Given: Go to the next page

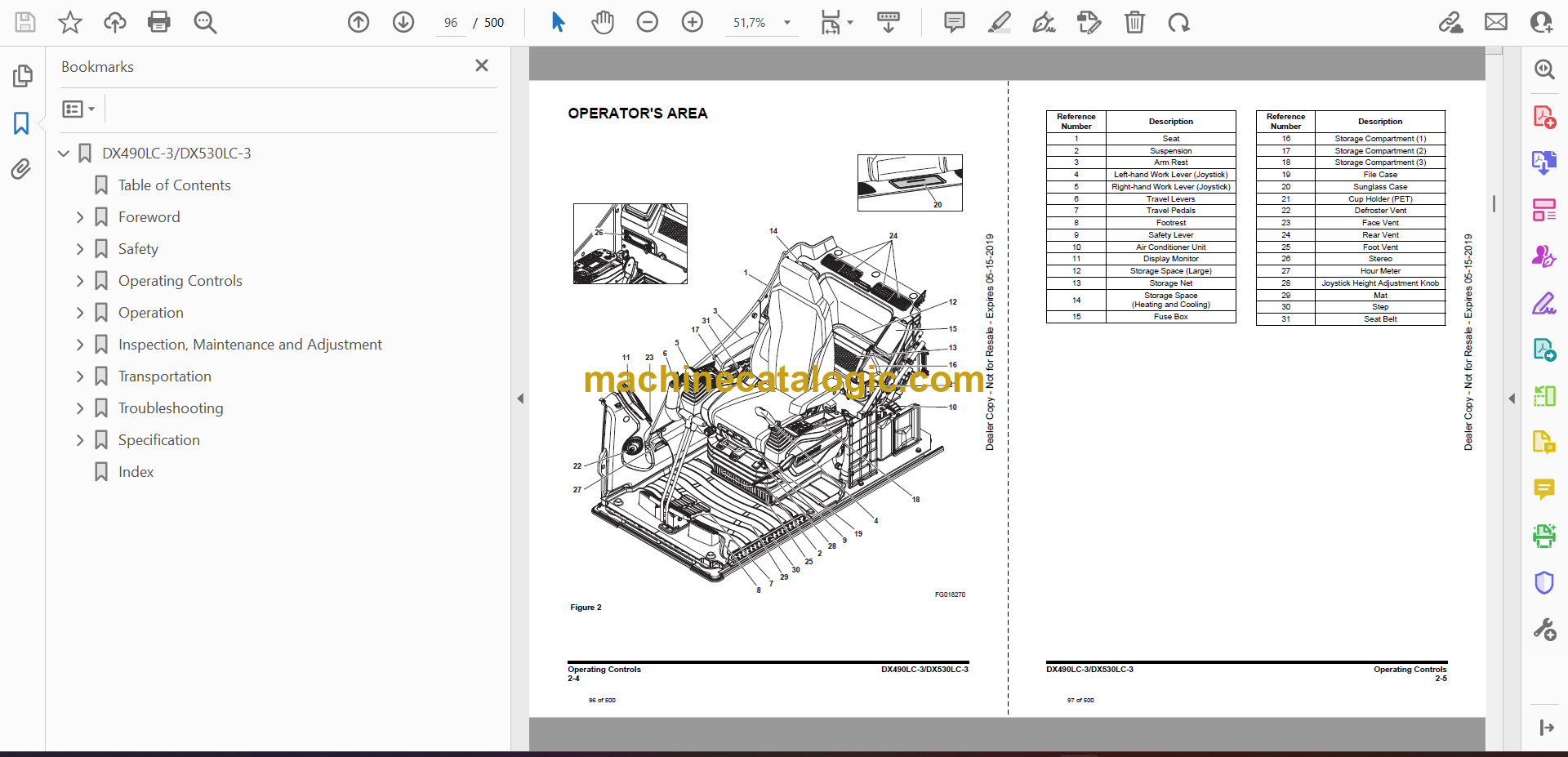Looking at the screenshot, I should click(403, 22).
